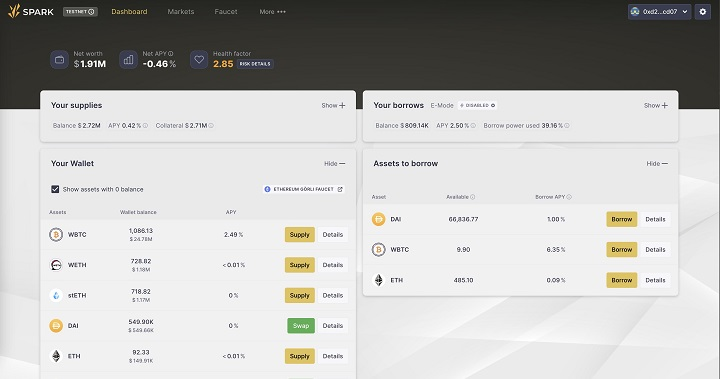Viewport: 720px width, 379px height.
Task: Open Details for DAI in wallet
Action: coord(333,326)
